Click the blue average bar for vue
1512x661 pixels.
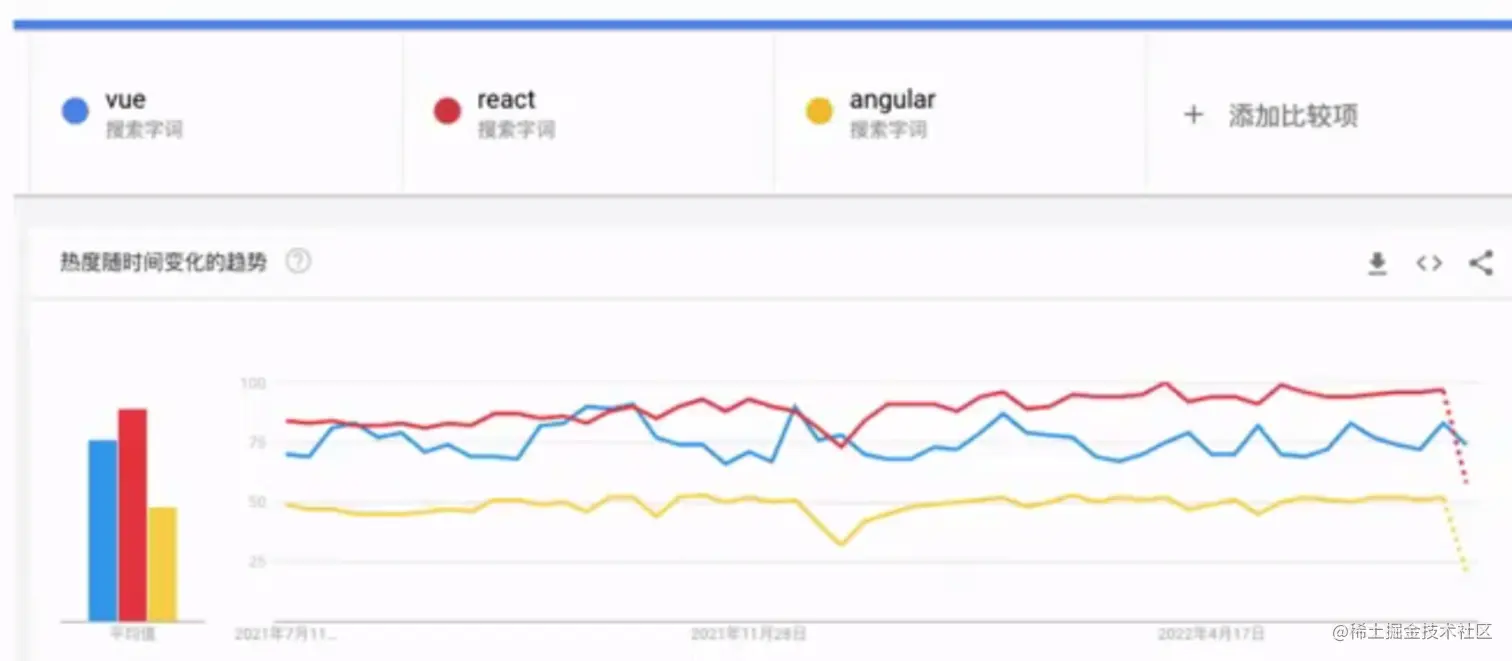(x=103, y=531)
